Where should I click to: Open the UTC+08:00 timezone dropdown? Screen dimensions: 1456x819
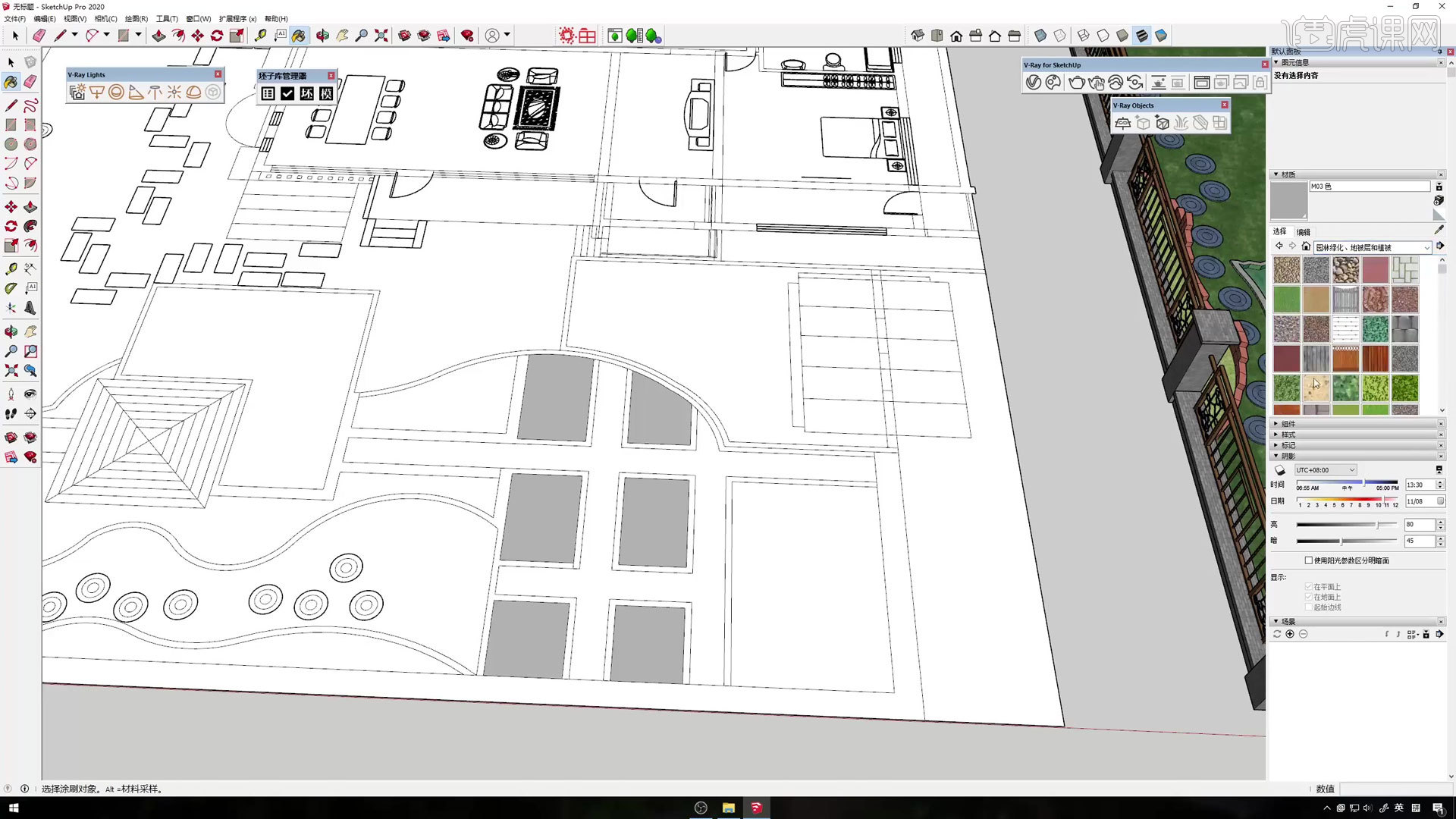pos(1325,470)
